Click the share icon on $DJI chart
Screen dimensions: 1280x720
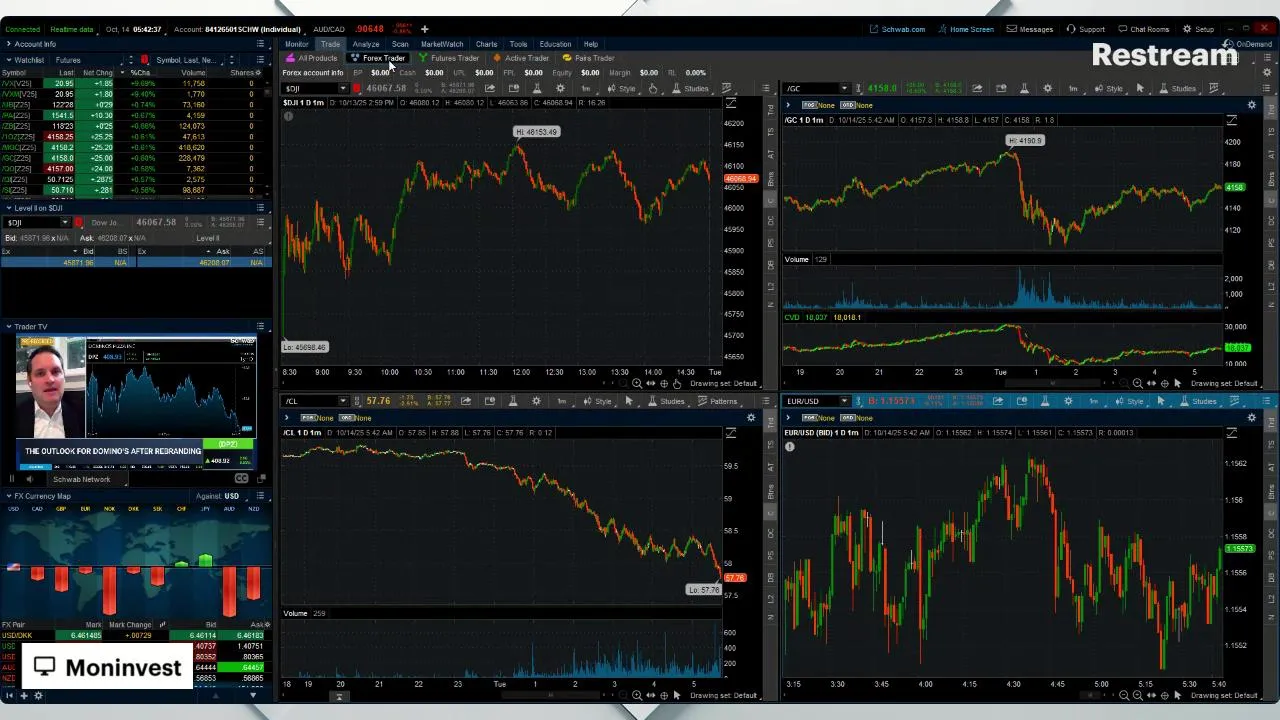coord(490,88)
